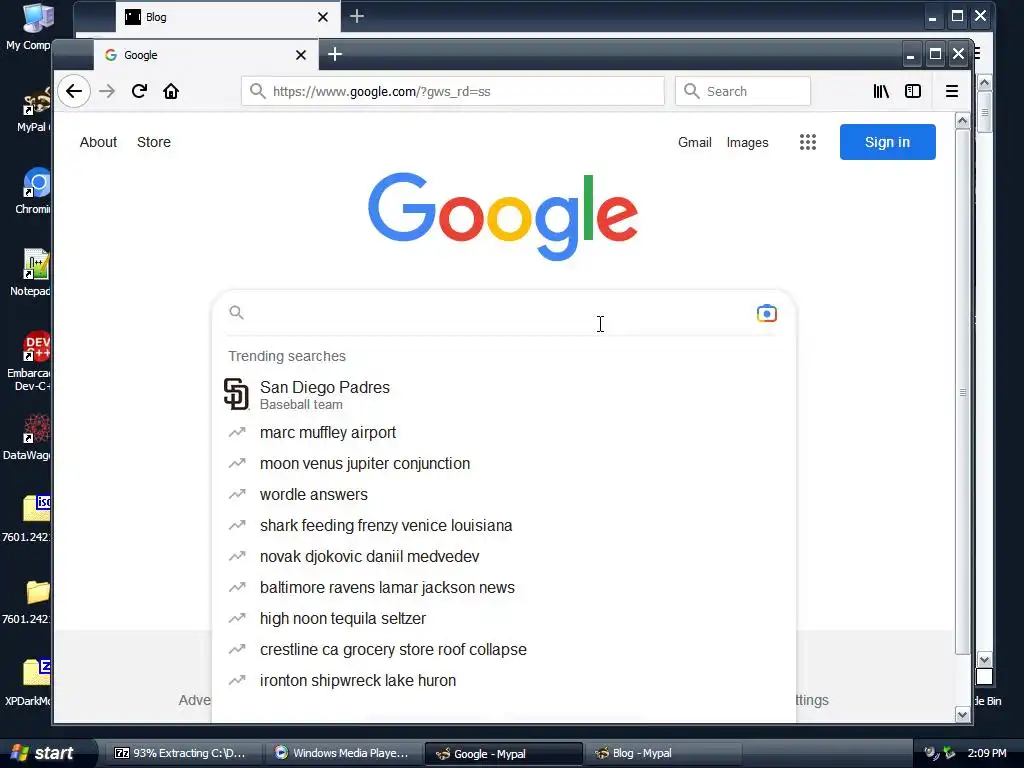Click the San Diego Padres team logo
1024x768 pixels.
click(x=236, y=394)
